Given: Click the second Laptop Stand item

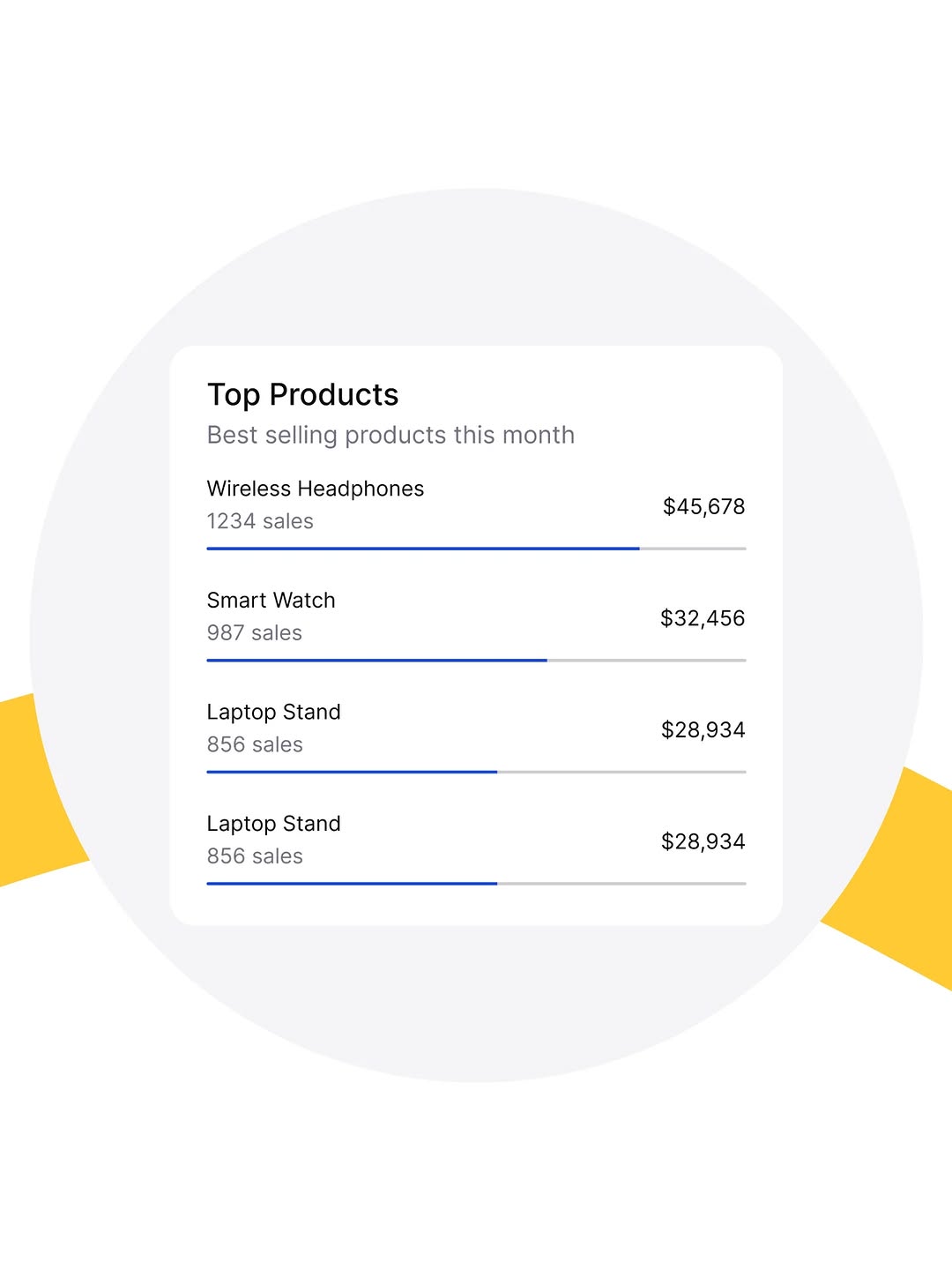Looking at the screenshot, I should click(273, 824).
